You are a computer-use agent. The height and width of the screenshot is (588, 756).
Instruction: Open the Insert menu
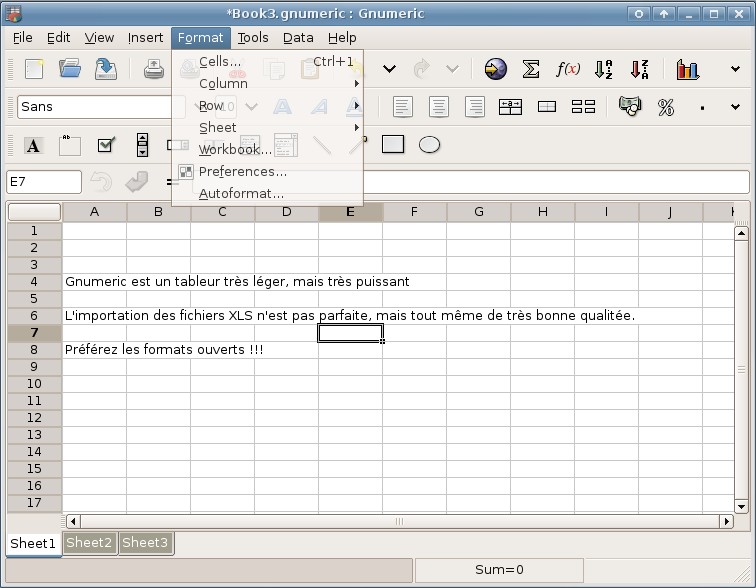[145, 38]
